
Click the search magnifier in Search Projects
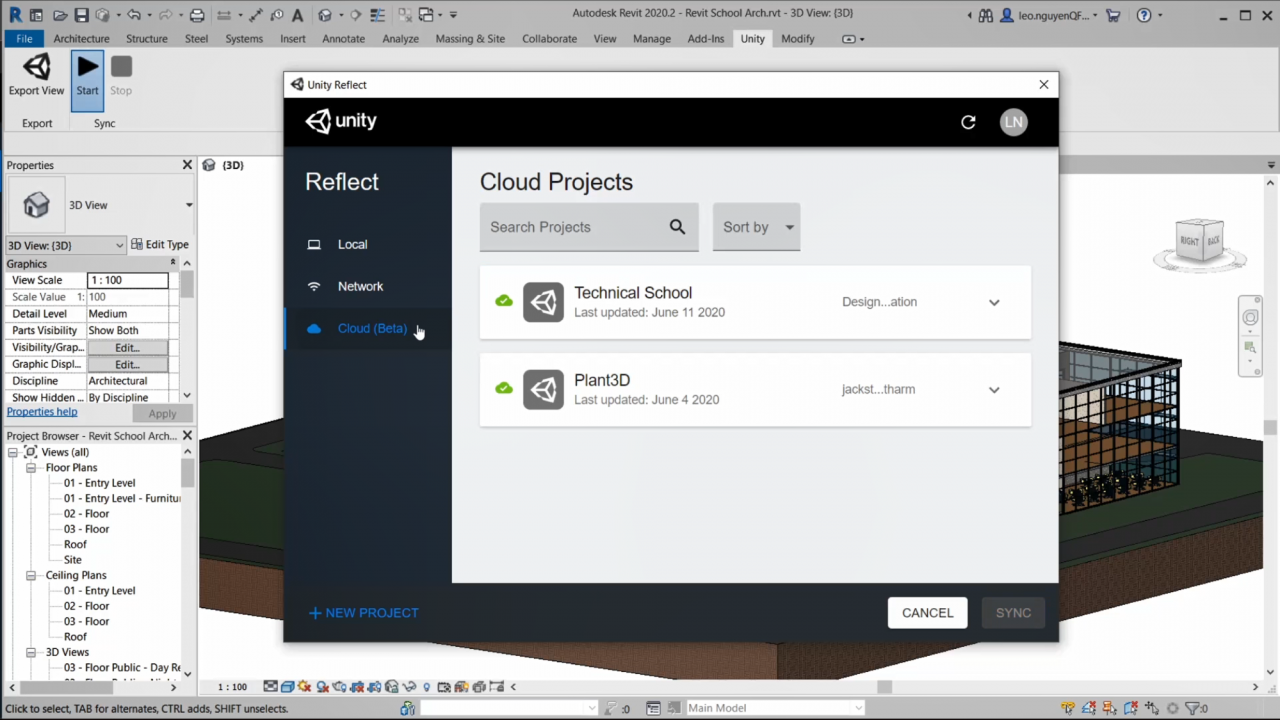pos(677,227)
